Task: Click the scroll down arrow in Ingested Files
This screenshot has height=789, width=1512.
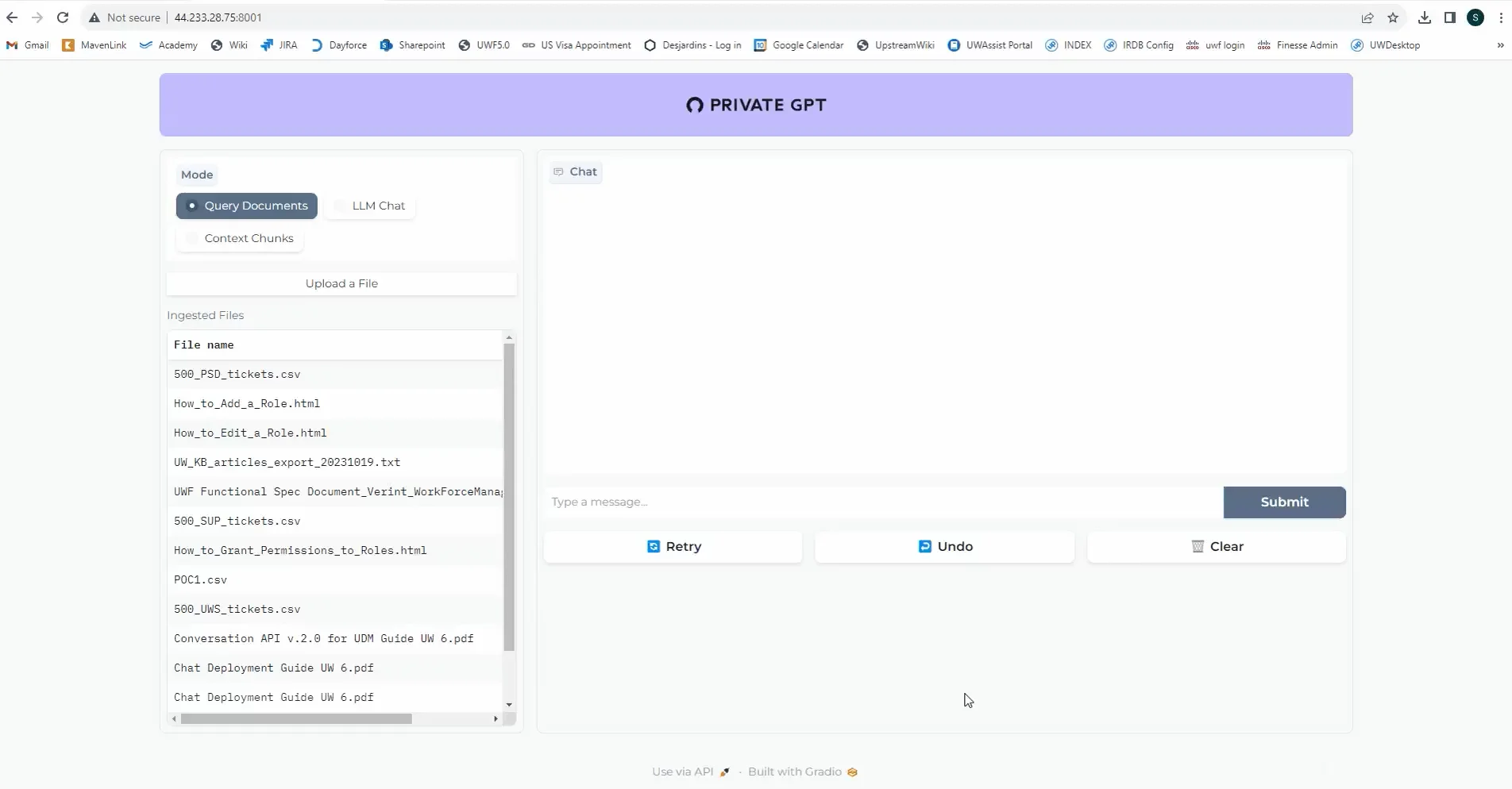Action: click(x=509, y=705)
